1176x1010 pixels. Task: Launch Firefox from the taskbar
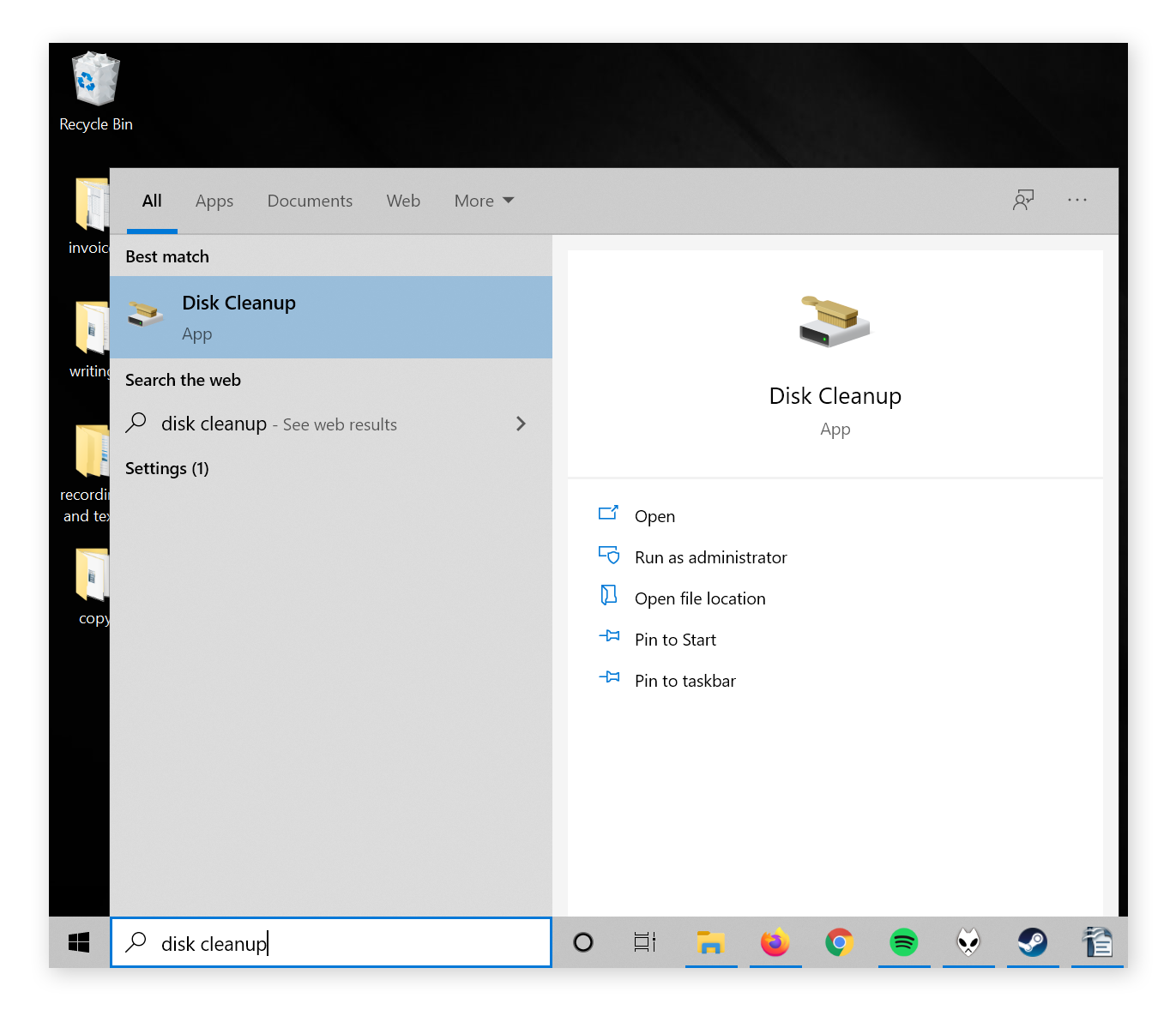775,942
